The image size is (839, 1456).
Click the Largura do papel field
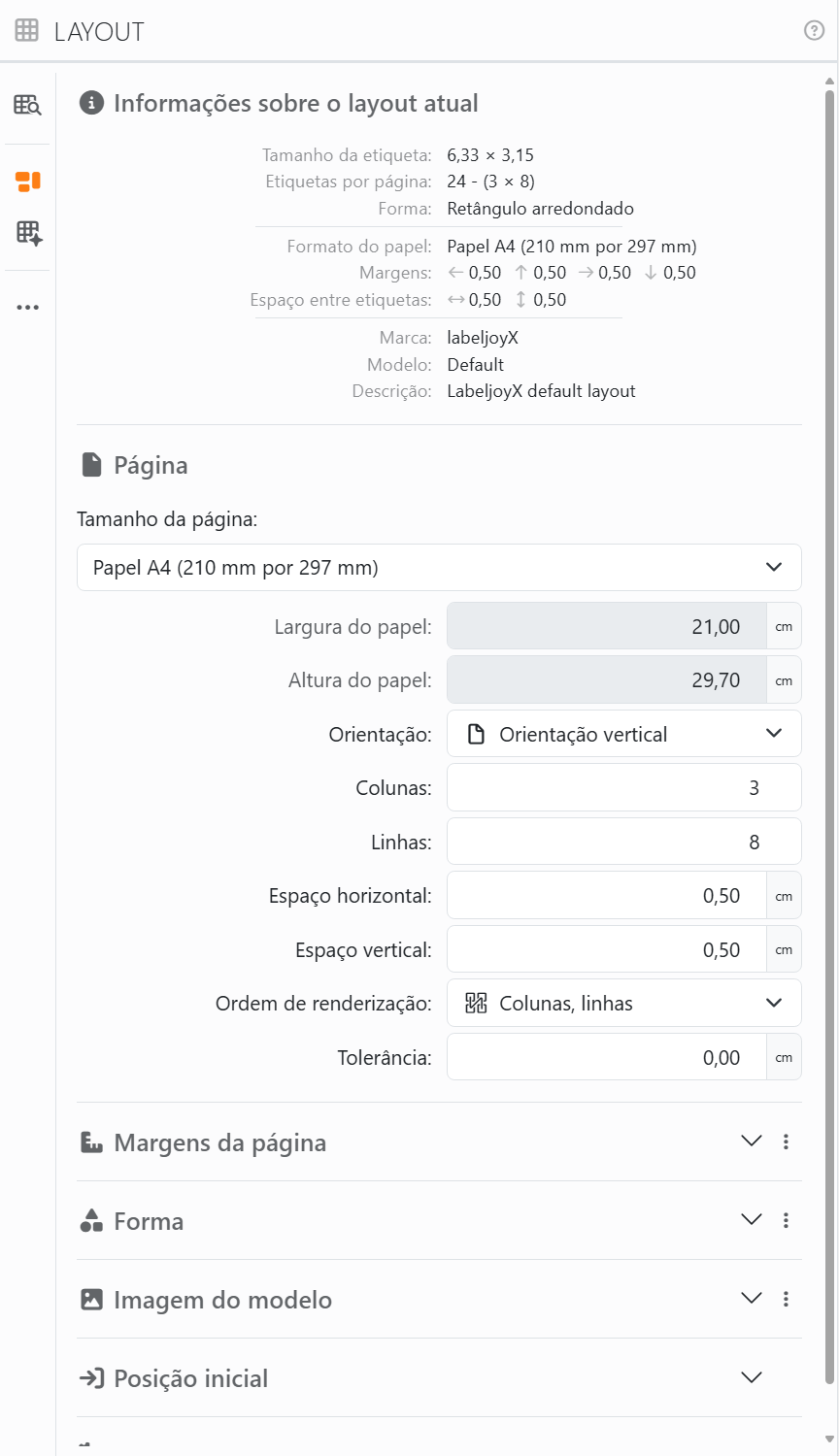[607, 626]
